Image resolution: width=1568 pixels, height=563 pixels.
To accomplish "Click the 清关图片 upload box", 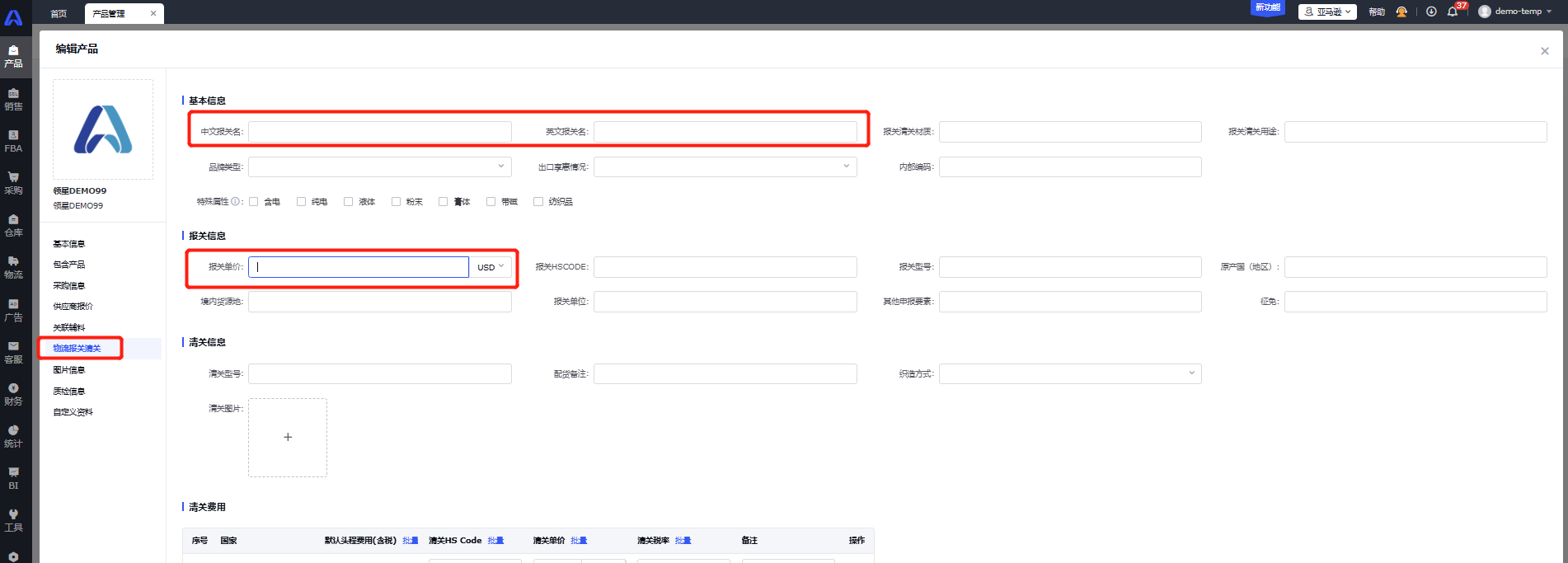I will (288, 438).
